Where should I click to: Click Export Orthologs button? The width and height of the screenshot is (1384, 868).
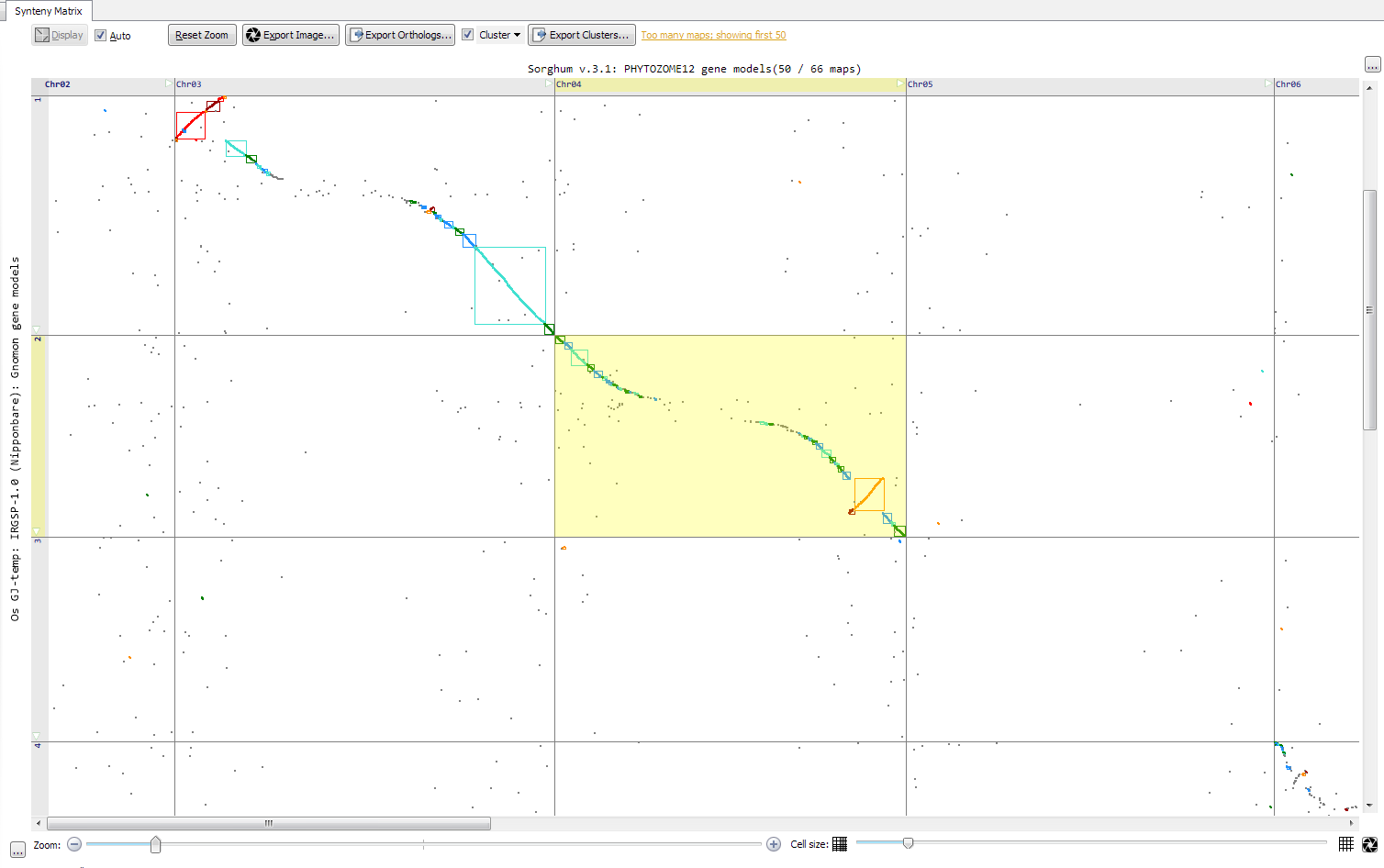click(x=400, y=35)
